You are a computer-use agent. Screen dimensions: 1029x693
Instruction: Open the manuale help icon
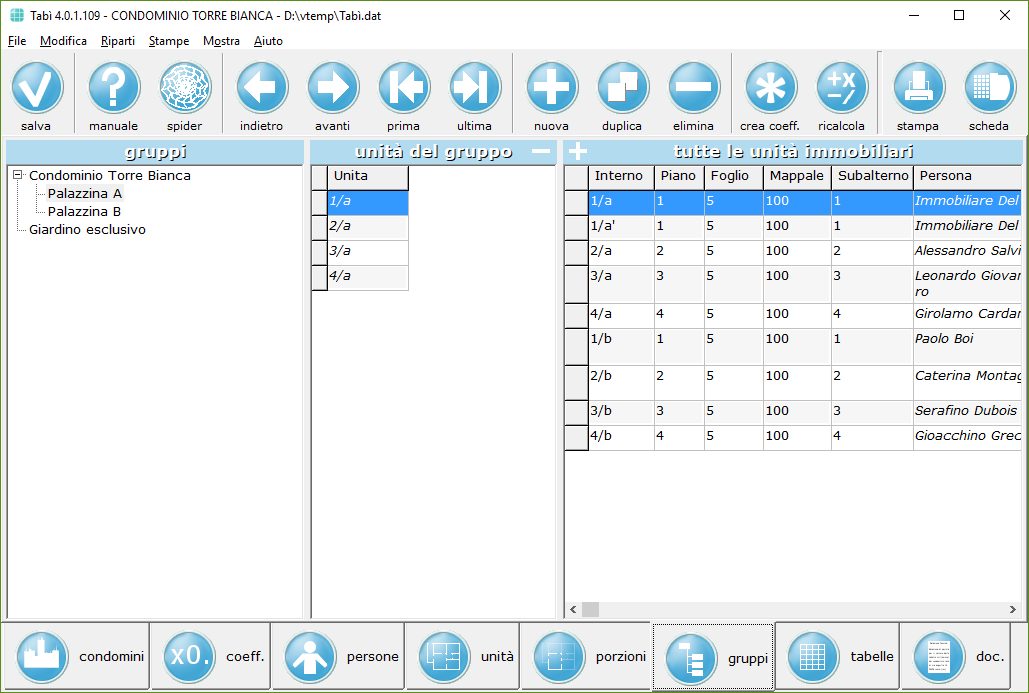pyautogui.click(x=113, y=88)
